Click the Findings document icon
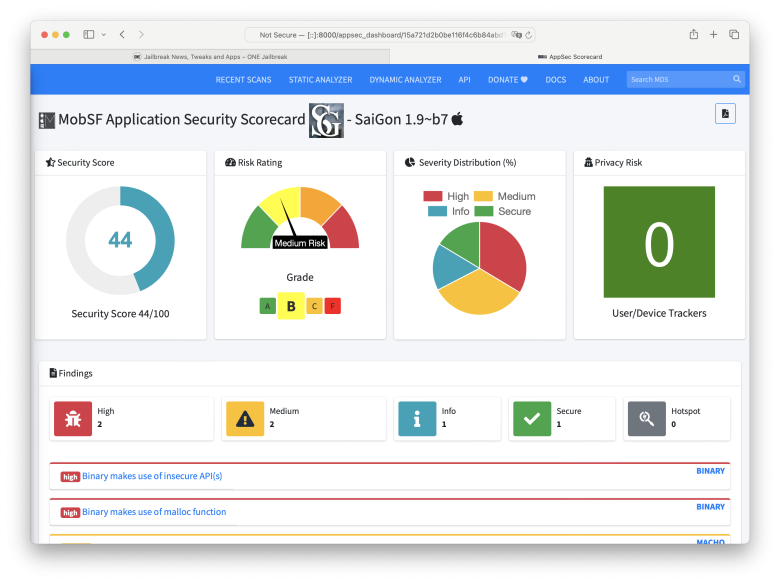This screenshot has width=780, height=584. [53, 373]
